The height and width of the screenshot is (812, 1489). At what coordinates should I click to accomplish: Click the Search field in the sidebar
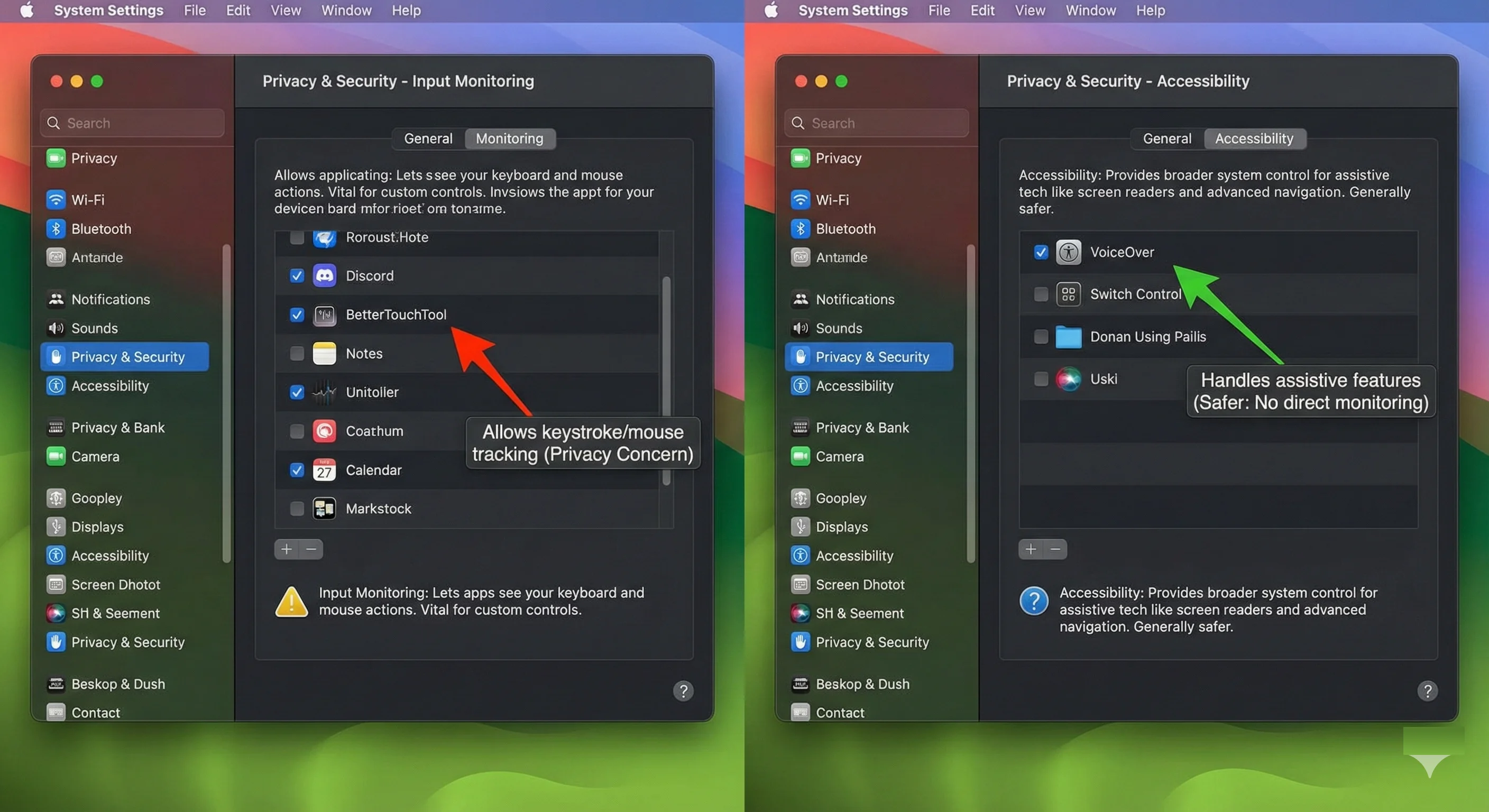[x=131, y=123]
